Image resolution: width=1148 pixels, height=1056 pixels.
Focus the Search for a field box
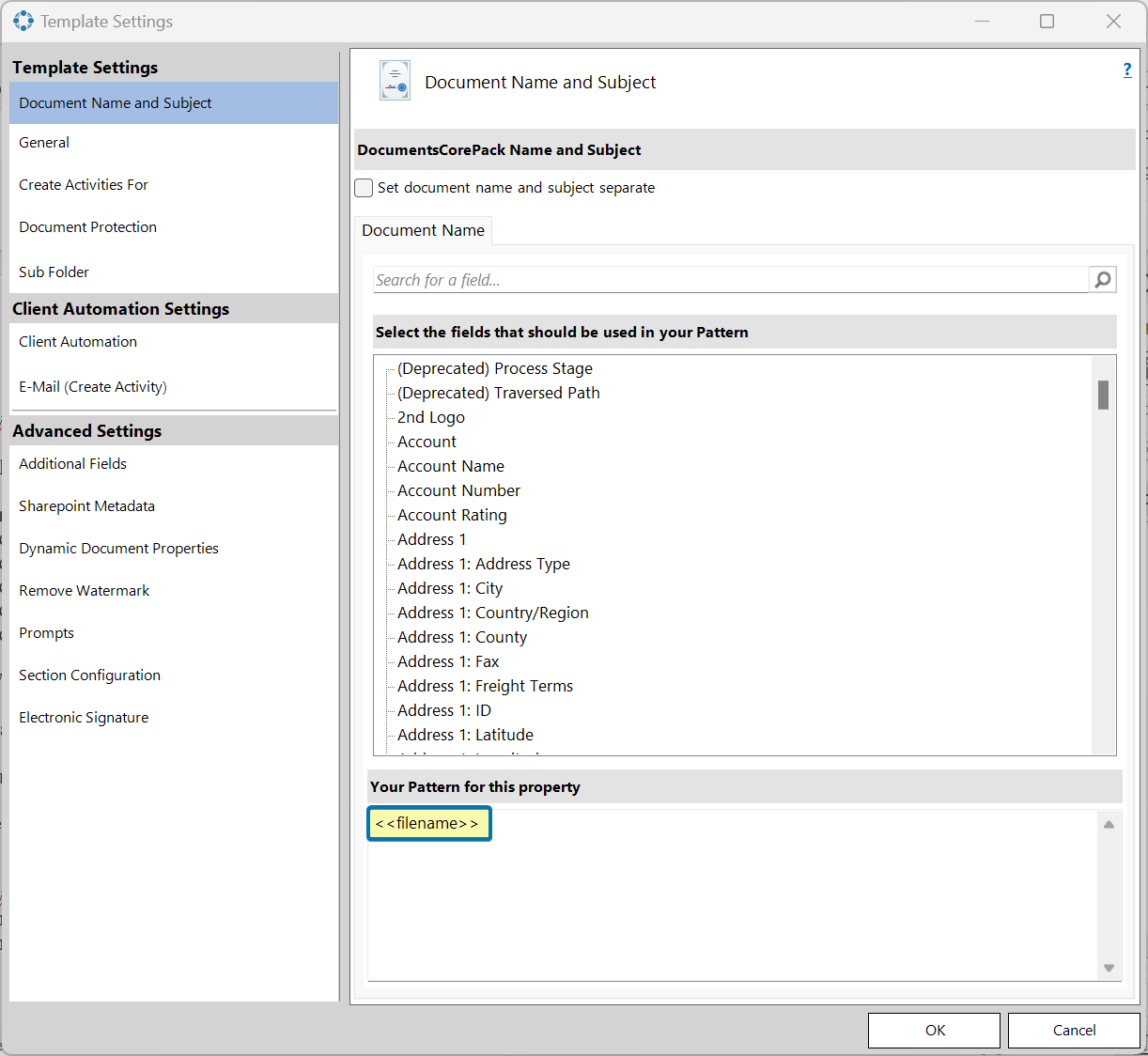coord(731,280)
